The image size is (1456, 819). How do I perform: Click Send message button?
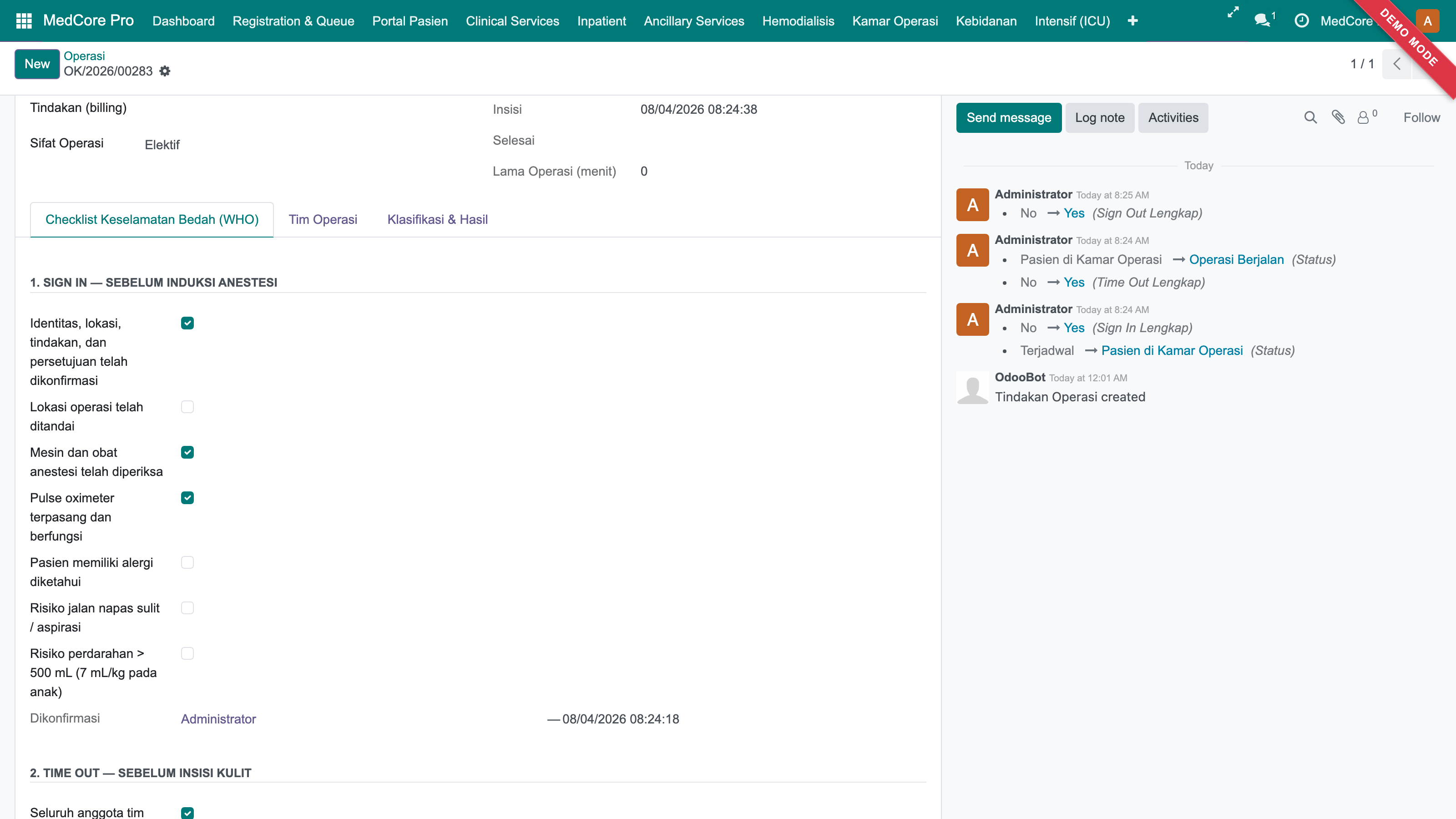pyautogui.click(x=1008, y=117)
